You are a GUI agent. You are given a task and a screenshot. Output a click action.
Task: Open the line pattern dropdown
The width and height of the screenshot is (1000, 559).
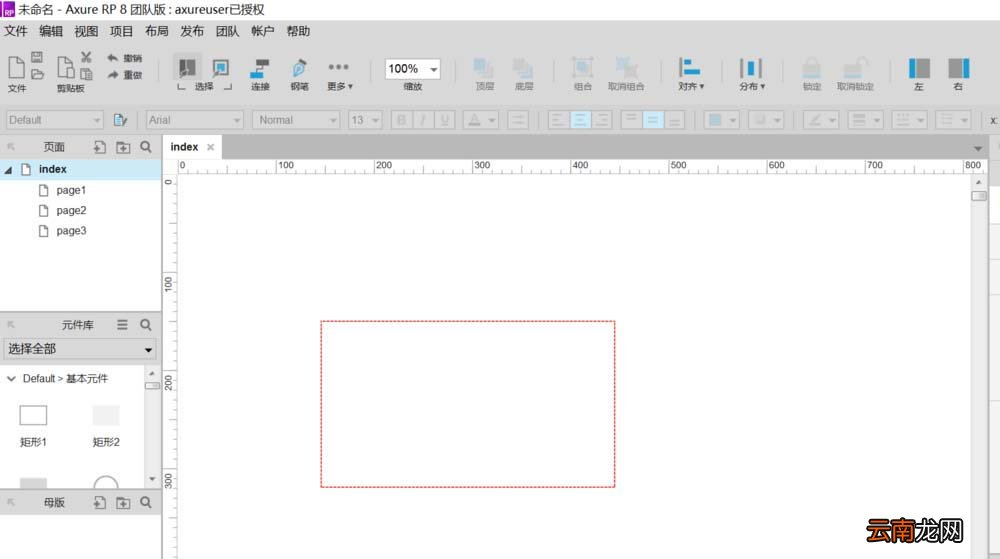909,120
